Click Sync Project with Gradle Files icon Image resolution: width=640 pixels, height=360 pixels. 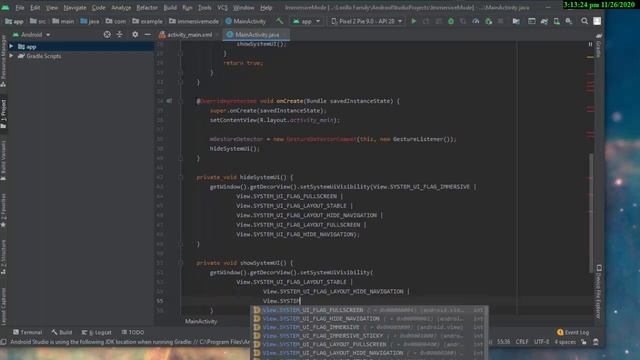point(544,21)
